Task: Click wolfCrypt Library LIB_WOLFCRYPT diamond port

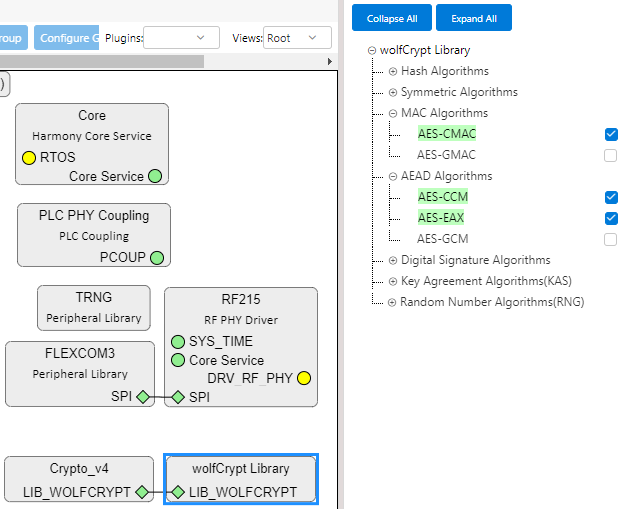Action: click(x=178, y=492)
